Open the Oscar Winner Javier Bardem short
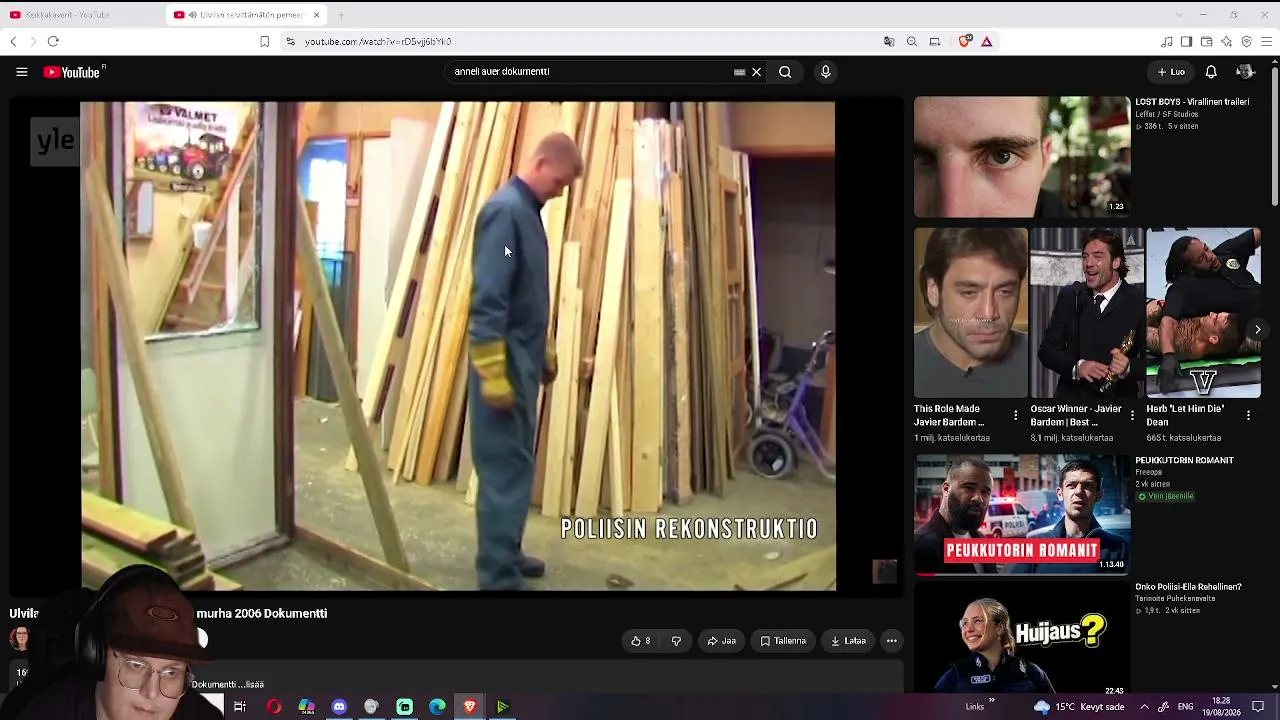This screenshot has width=1280, height=720. tap(1086, 313)
